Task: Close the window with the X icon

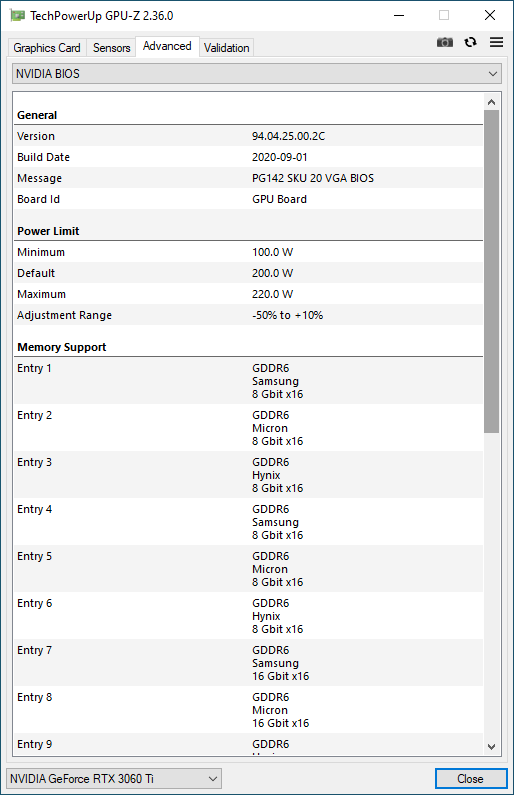Action: tap(490, 15)
